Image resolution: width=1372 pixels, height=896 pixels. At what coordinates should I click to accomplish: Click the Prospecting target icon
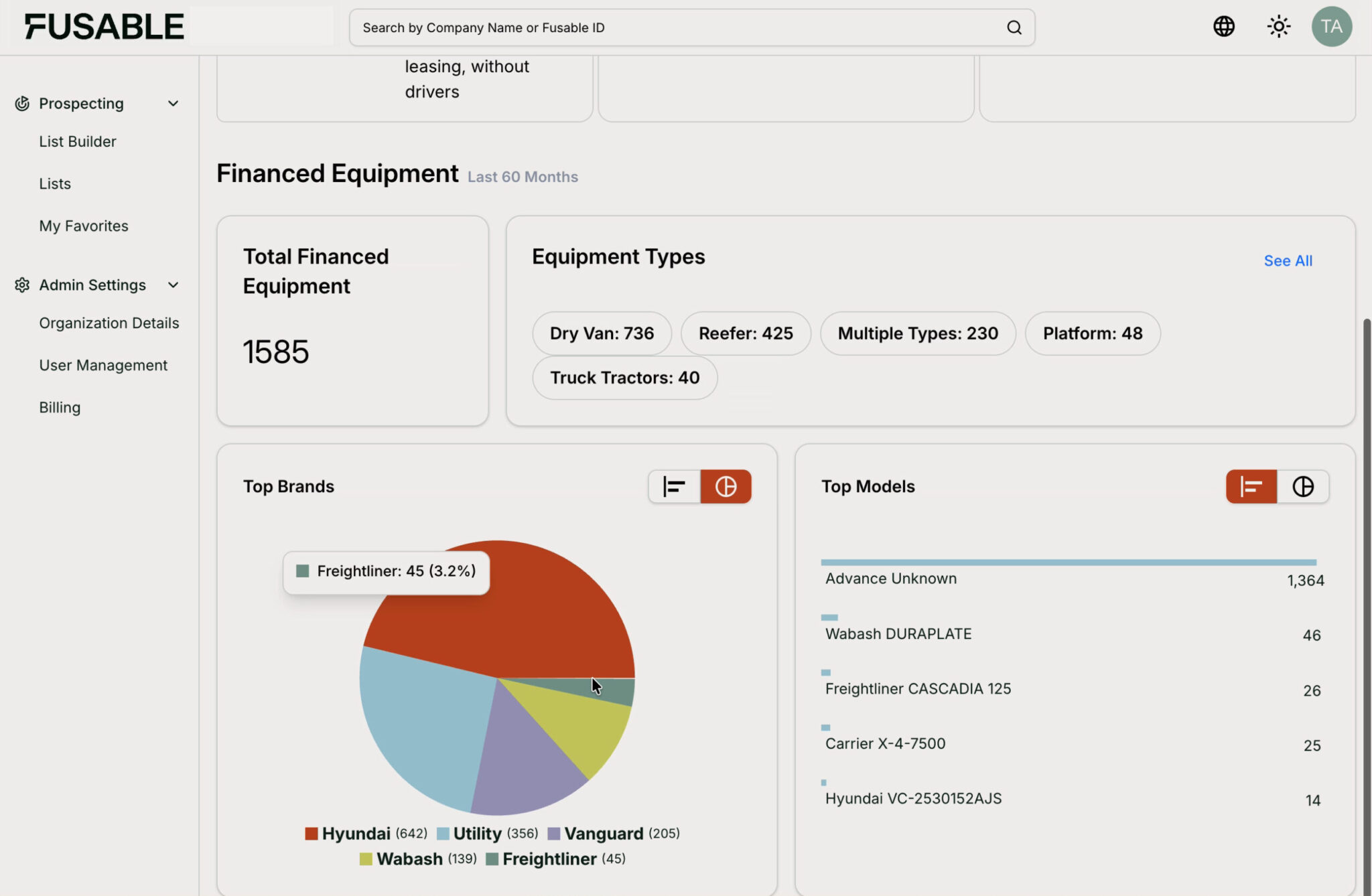(22, 103)
